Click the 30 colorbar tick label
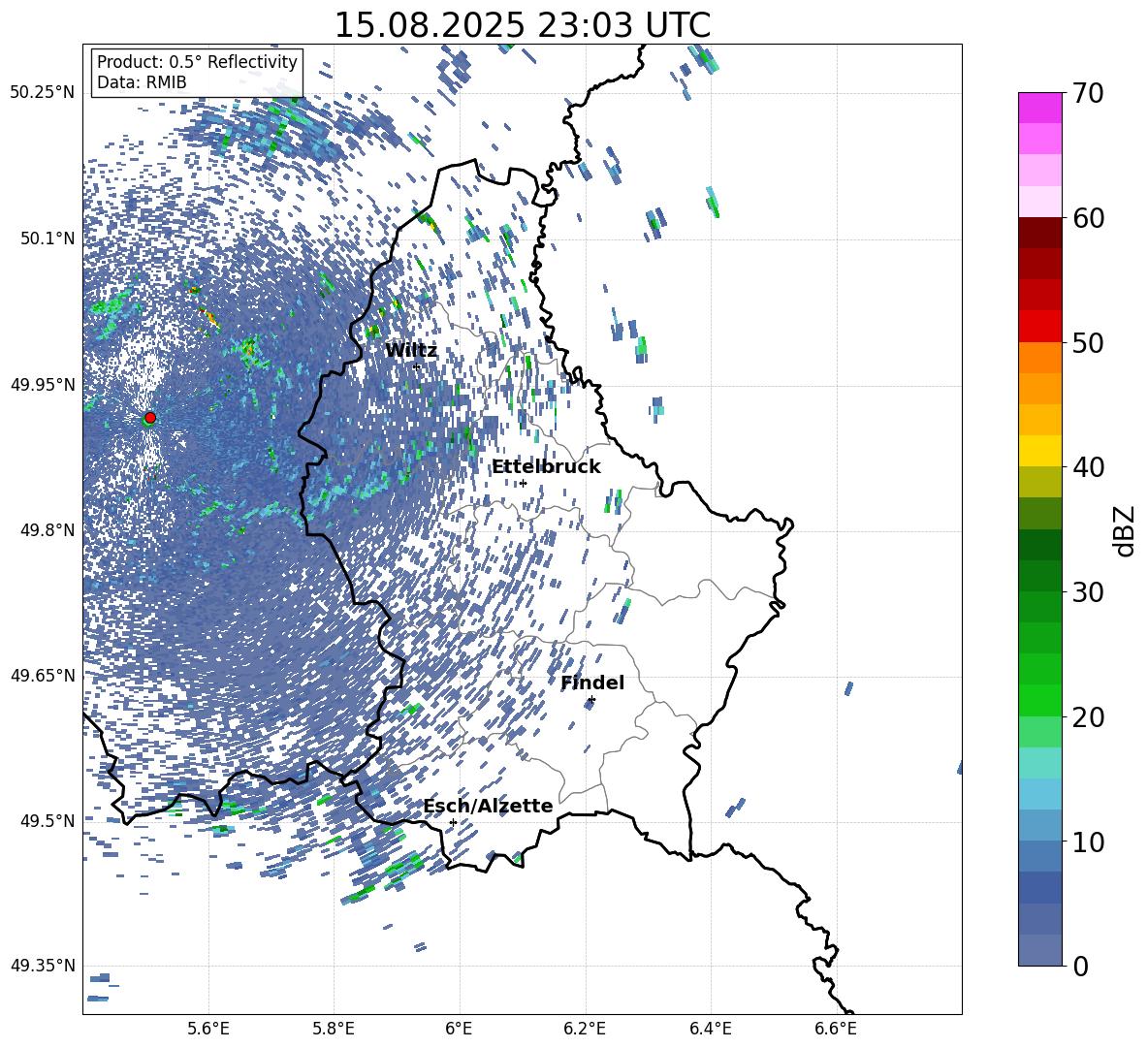1148x1048 pixels. tap(1089, 592)
